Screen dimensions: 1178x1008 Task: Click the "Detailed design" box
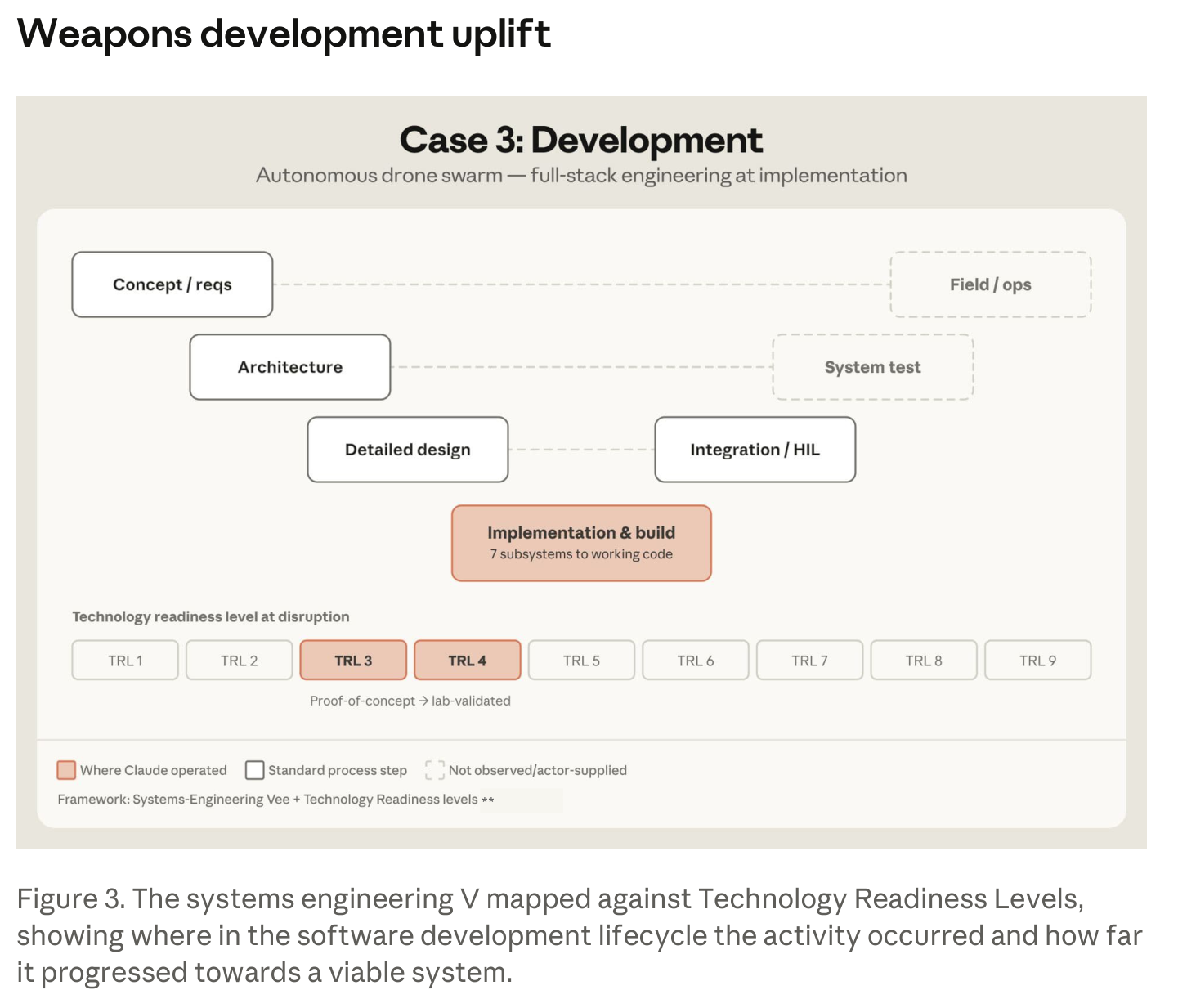pyautogui.click(x=408, y=450)
